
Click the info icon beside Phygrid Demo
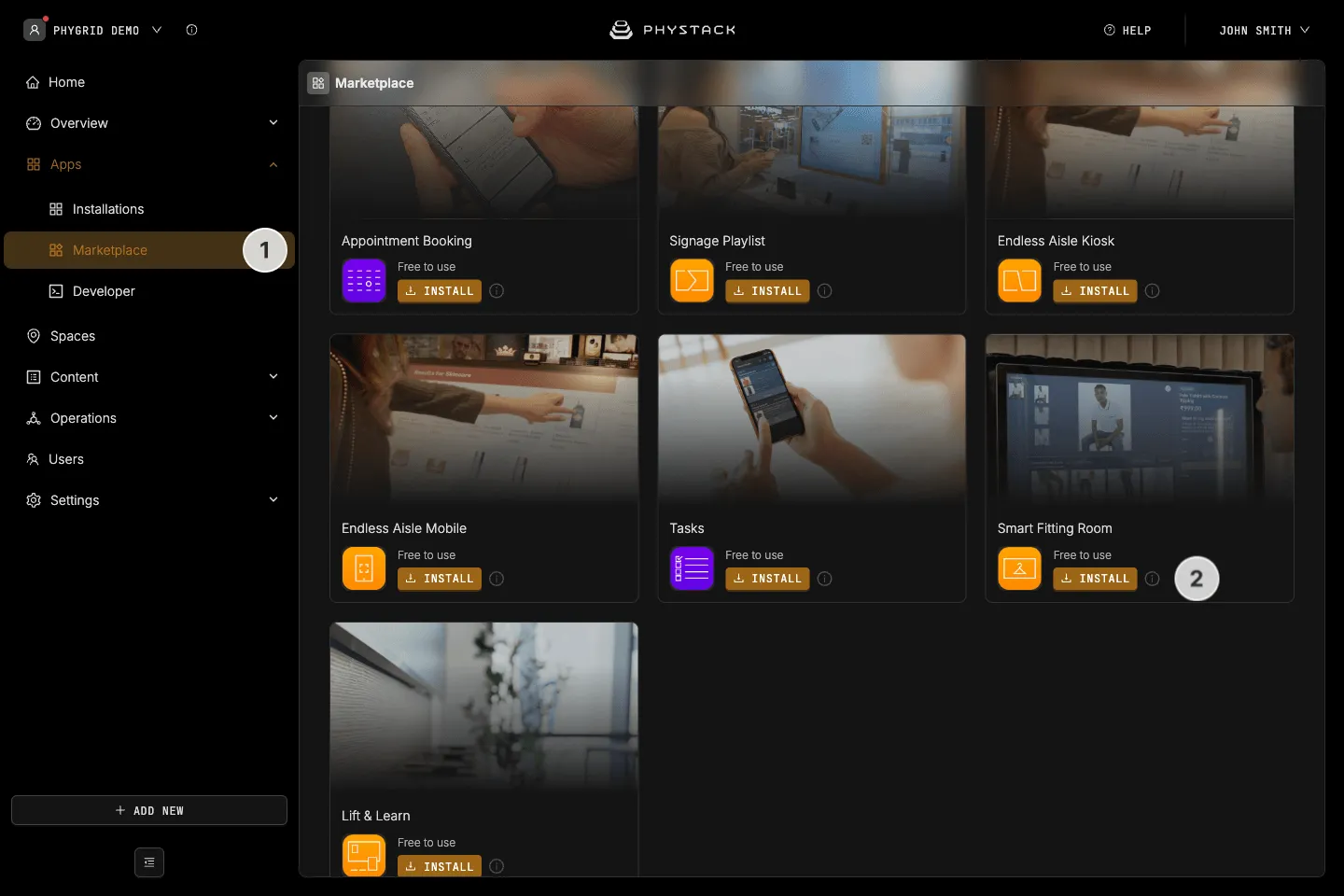(191, 30)
